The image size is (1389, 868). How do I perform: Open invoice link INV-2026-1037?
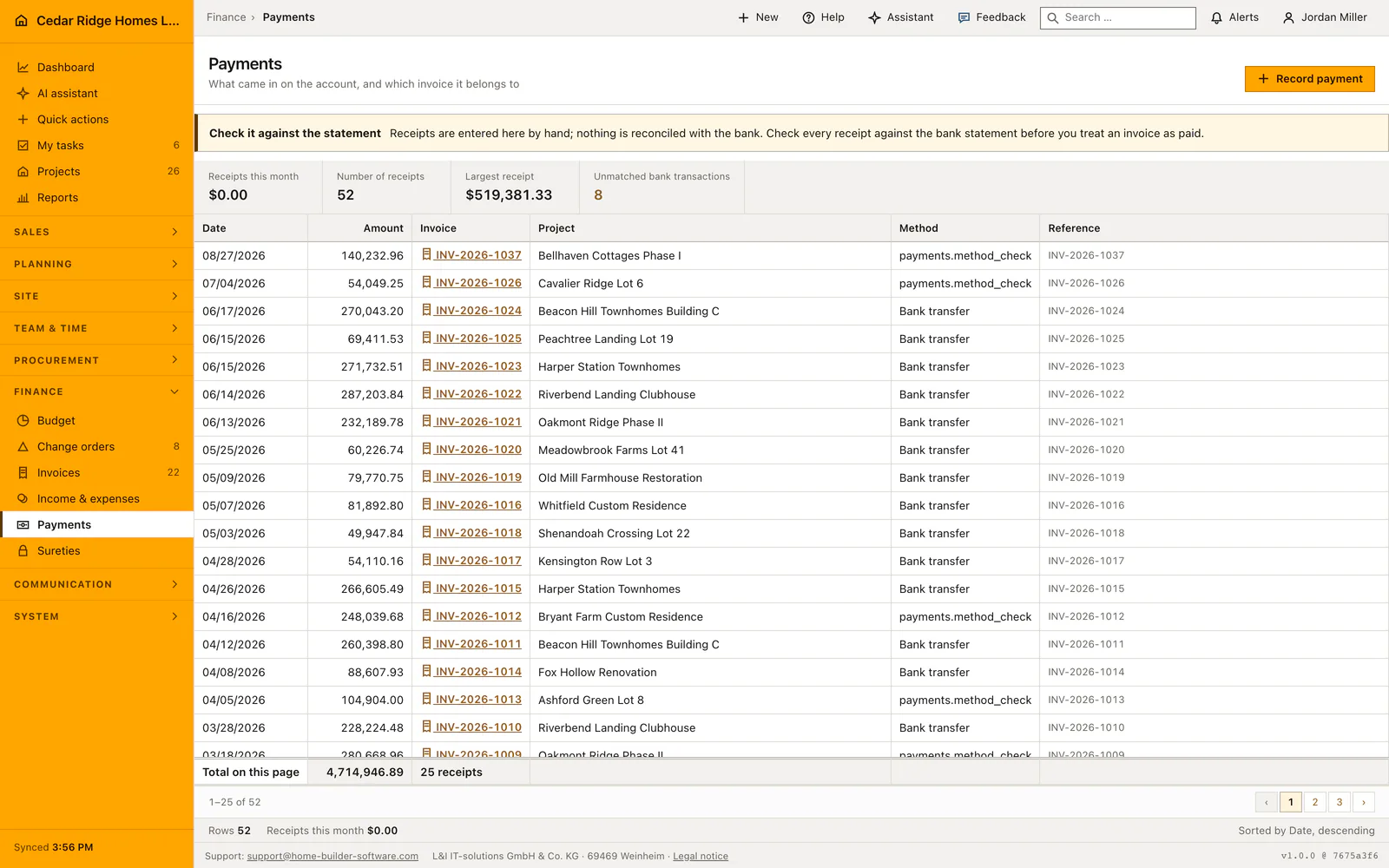point(471,255)
